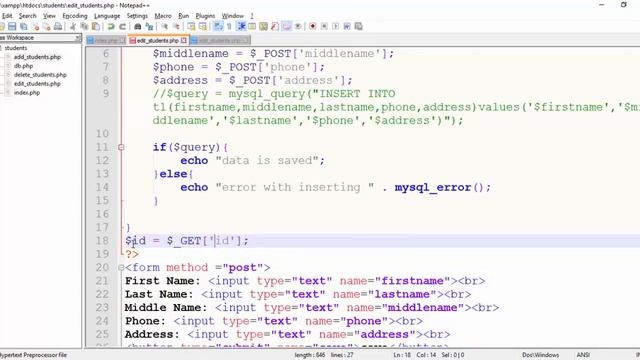
Task: Click the green Undo arrow
Action: [111, 27]
